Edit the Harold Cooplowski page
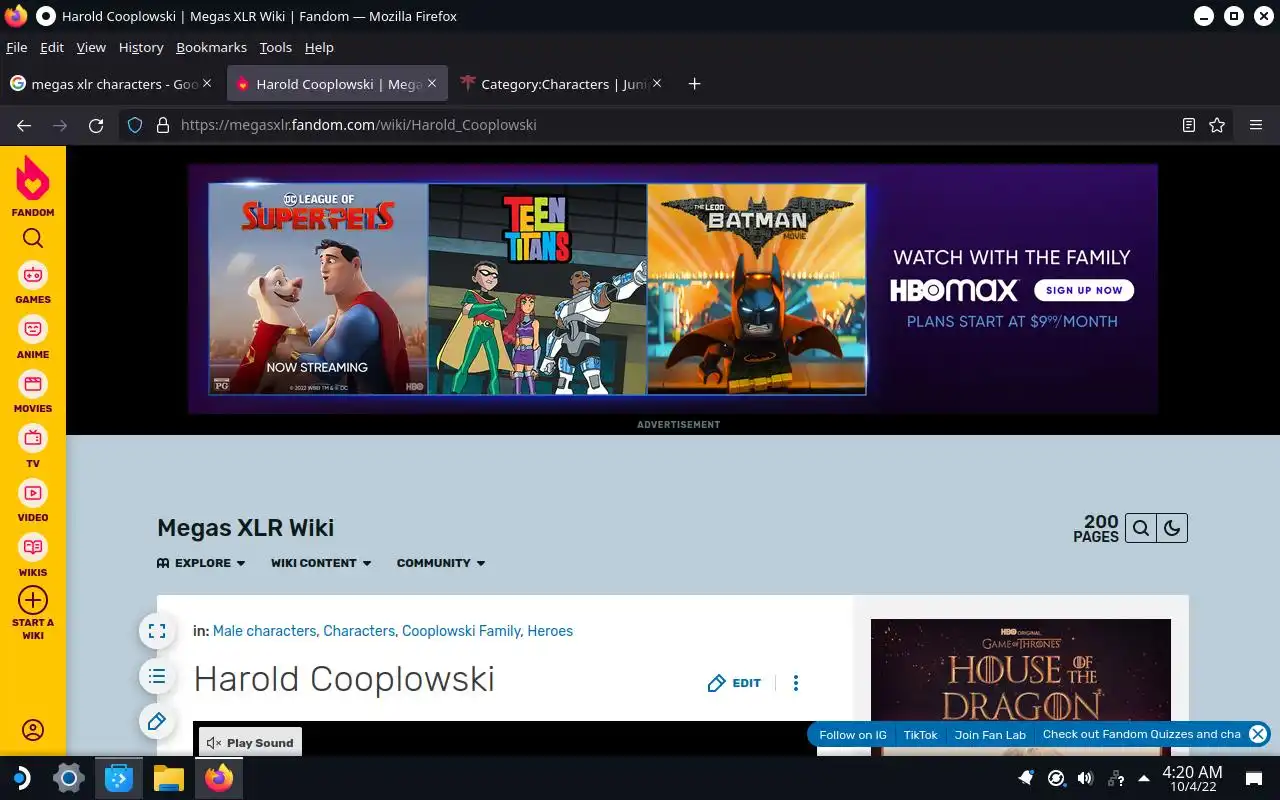The width and height of the screenshot is (1280, 800). (735, 683)
